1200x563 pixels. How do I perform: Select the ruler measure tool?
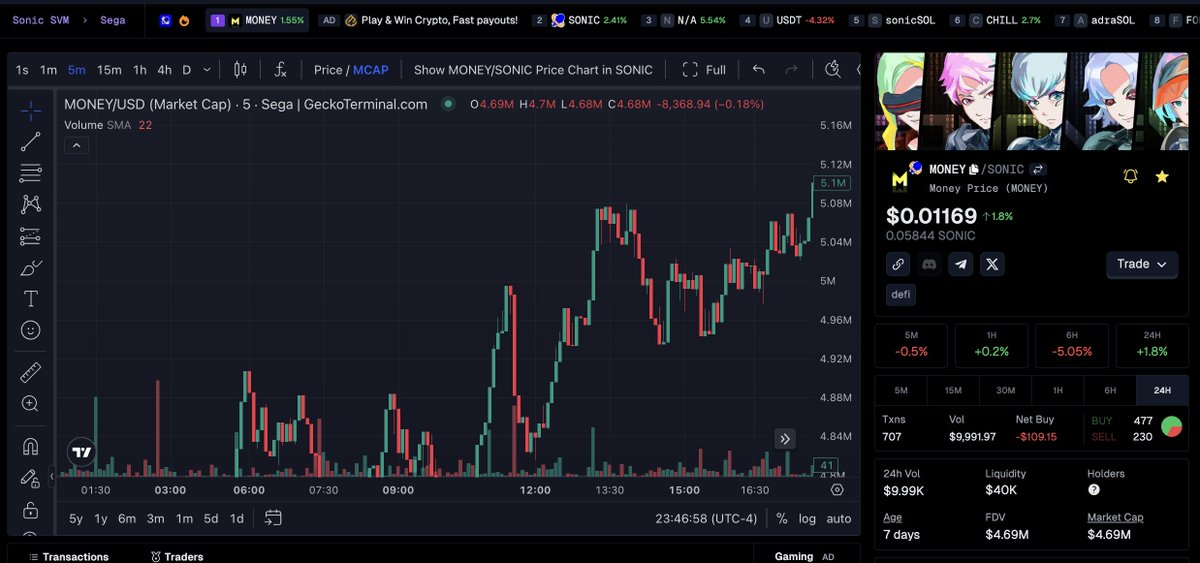point(31,373)
